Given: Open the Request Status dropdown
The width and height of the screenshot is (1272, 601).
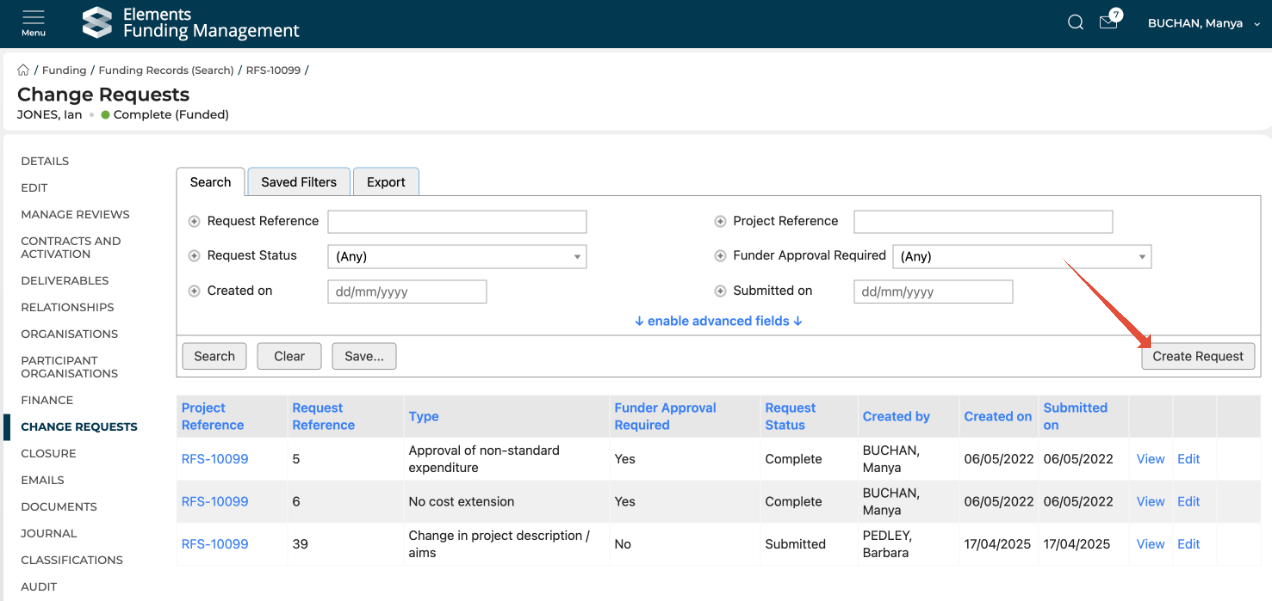Looking at the screenshot, I should click(x=457, y=257).
